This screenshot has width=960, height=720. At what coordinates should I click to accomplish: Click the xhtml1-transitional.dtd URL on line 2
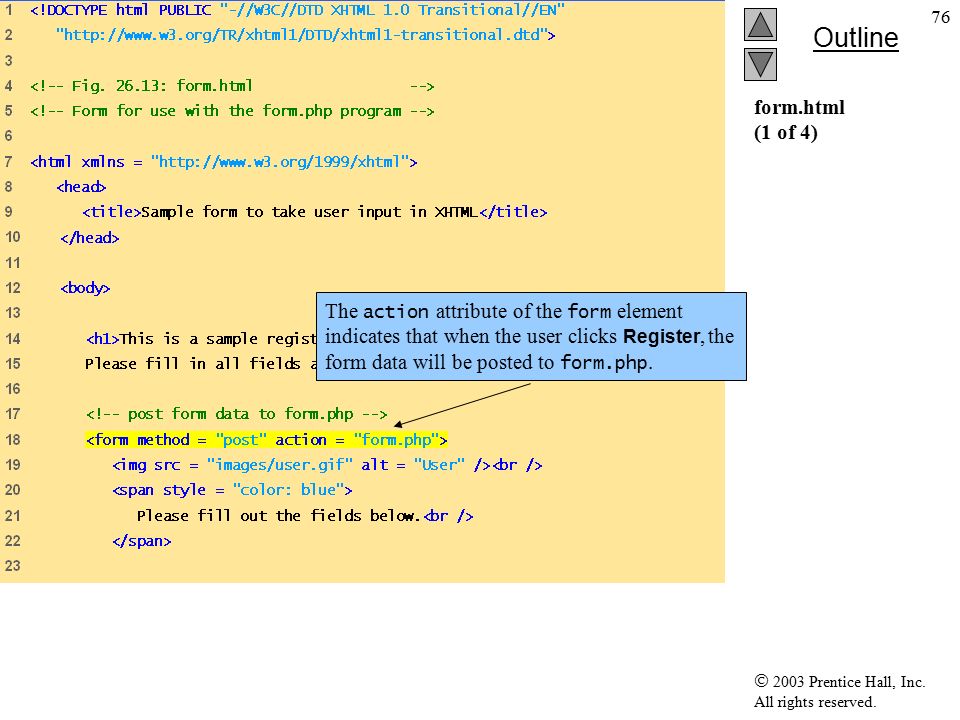click(x=306, y=35)
